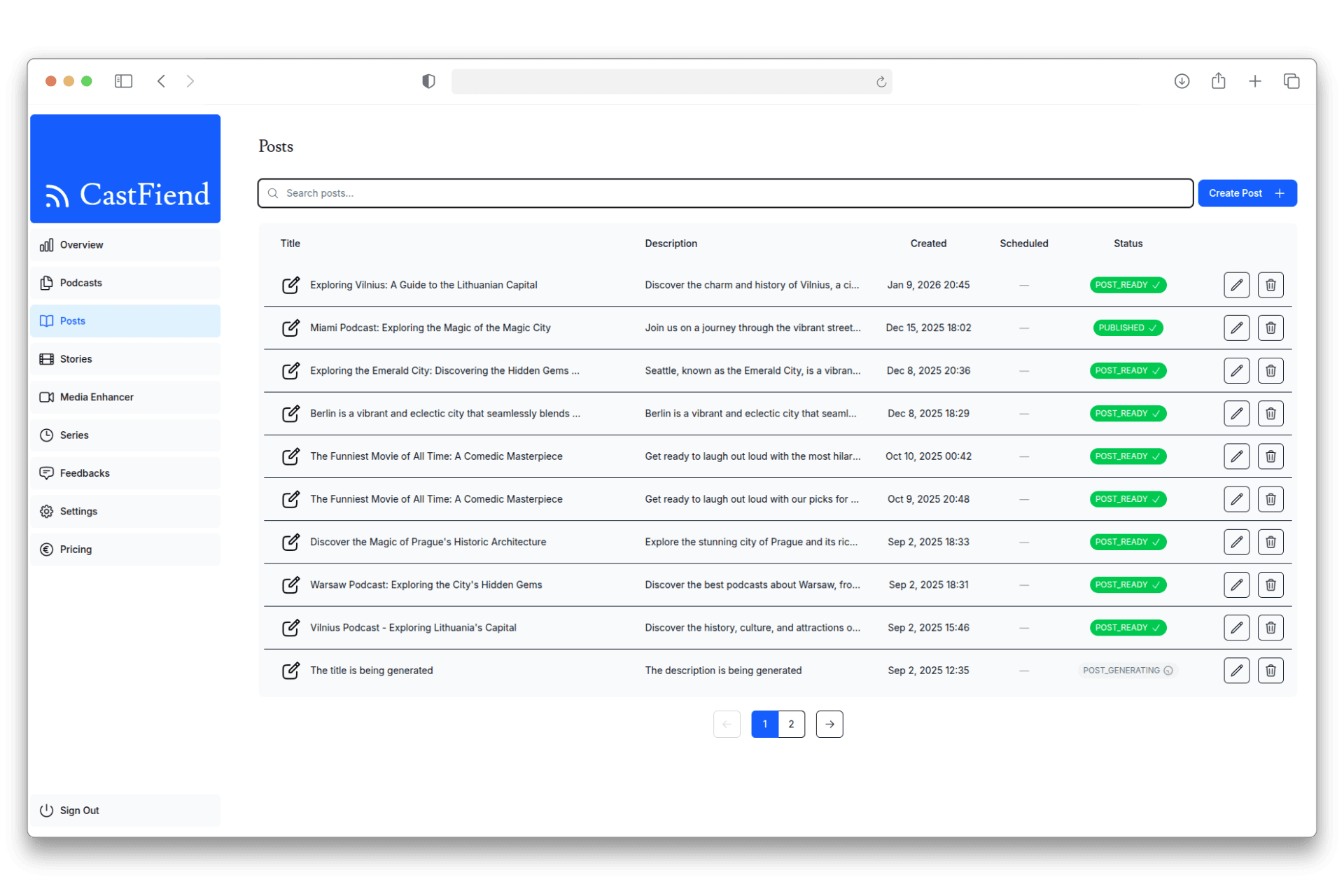Open 'Exploring the Emerald City' post title
This screenshot has height=896, width=1344.
click(444, 370)
